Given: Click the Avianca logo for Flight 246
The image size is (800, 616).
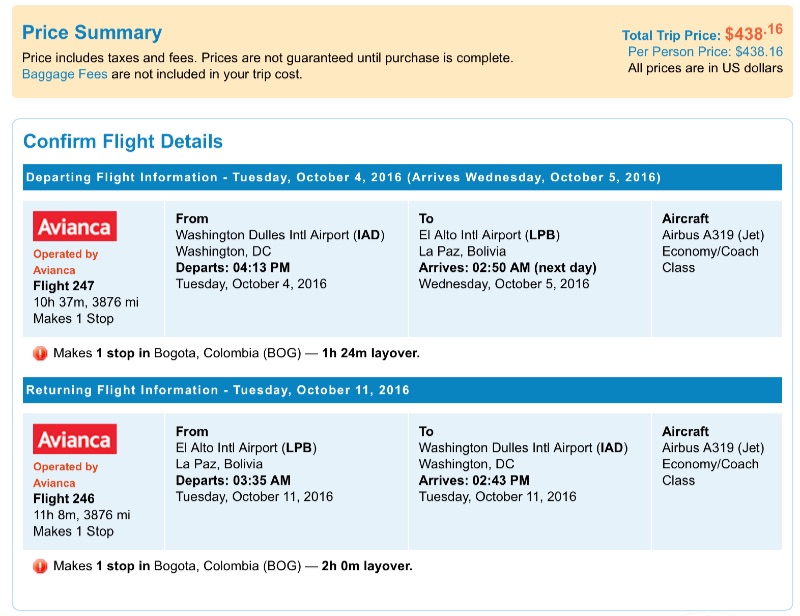Looking at the screenshot, I should 75,438.
